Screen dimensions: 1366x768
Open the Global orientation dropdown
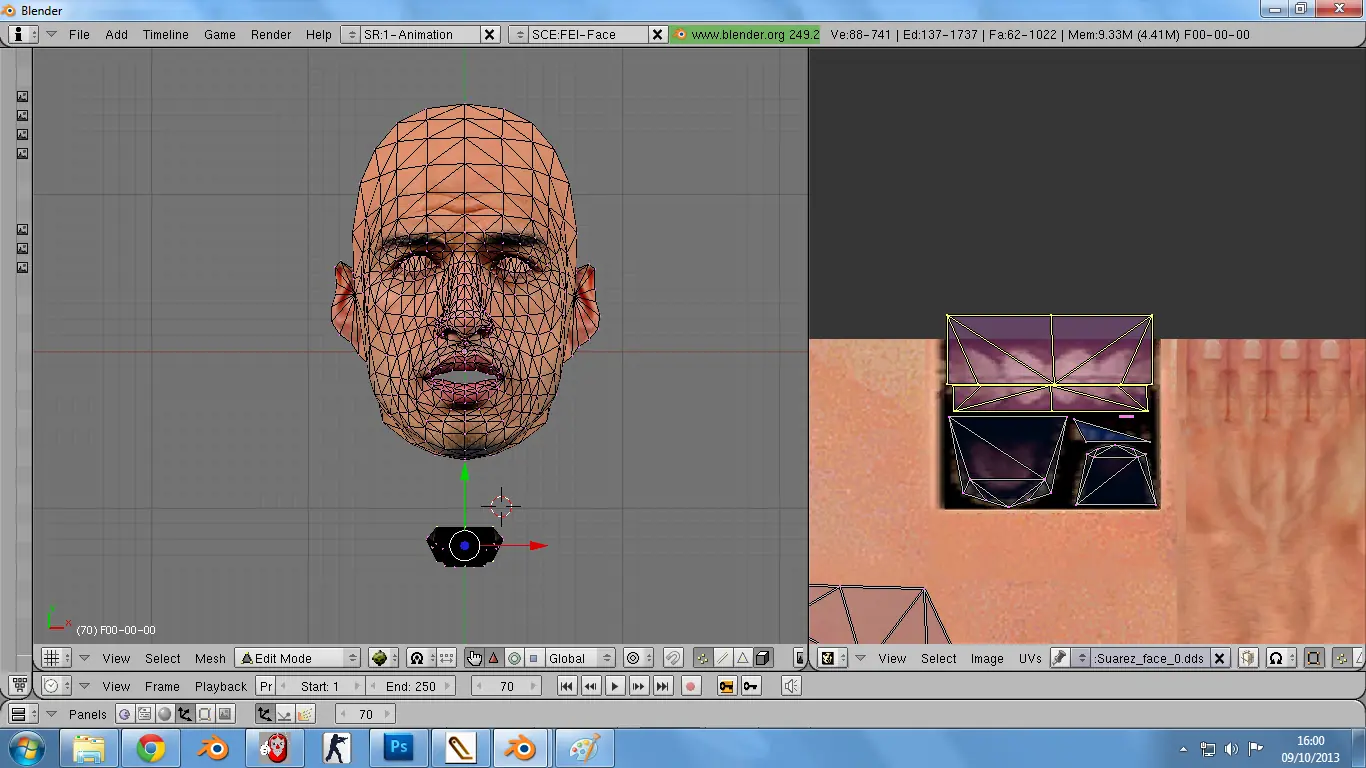(x=580, y=658)
